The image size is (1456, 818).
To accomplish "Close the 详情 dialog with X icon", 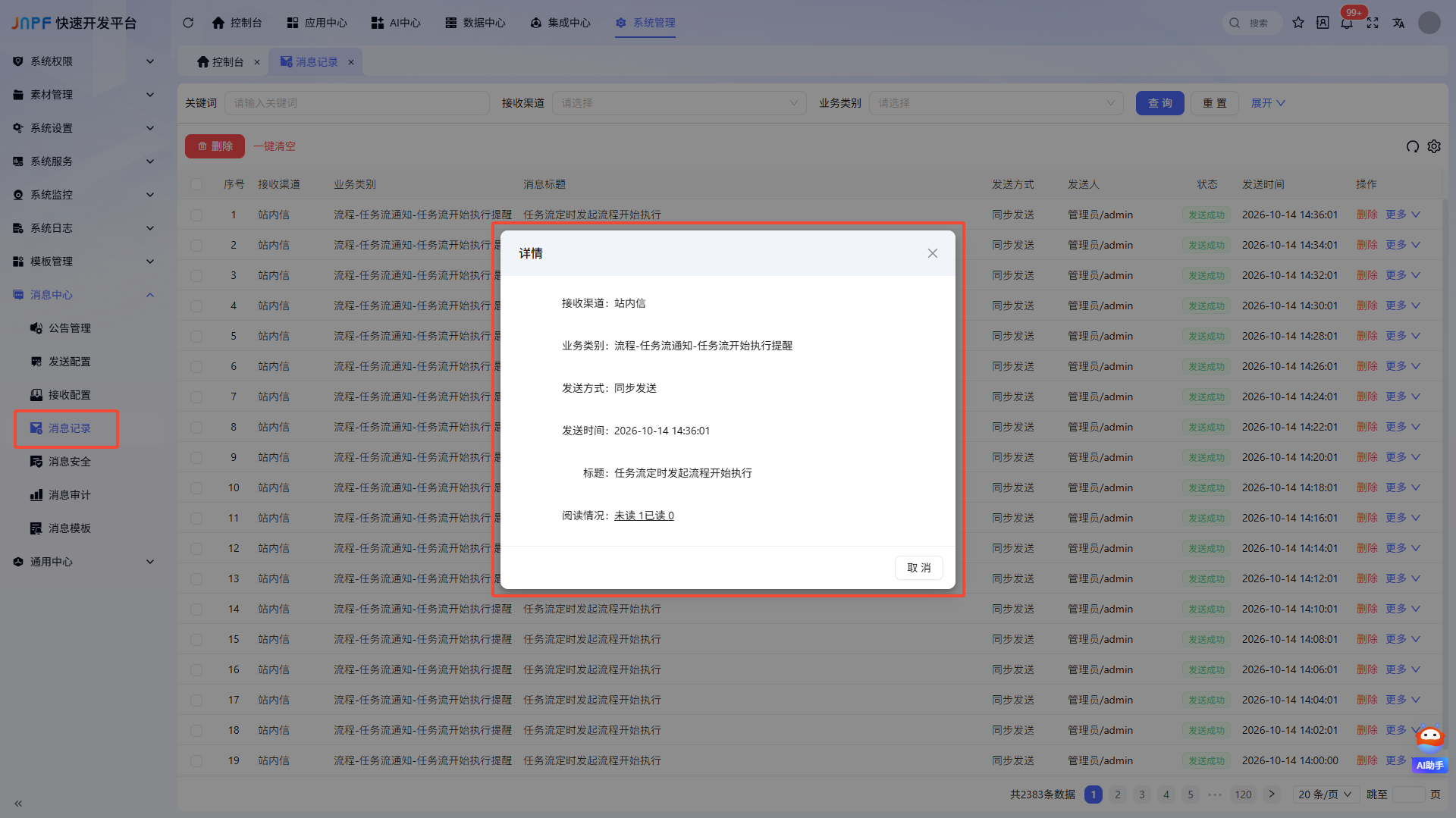I will [933, 253].
